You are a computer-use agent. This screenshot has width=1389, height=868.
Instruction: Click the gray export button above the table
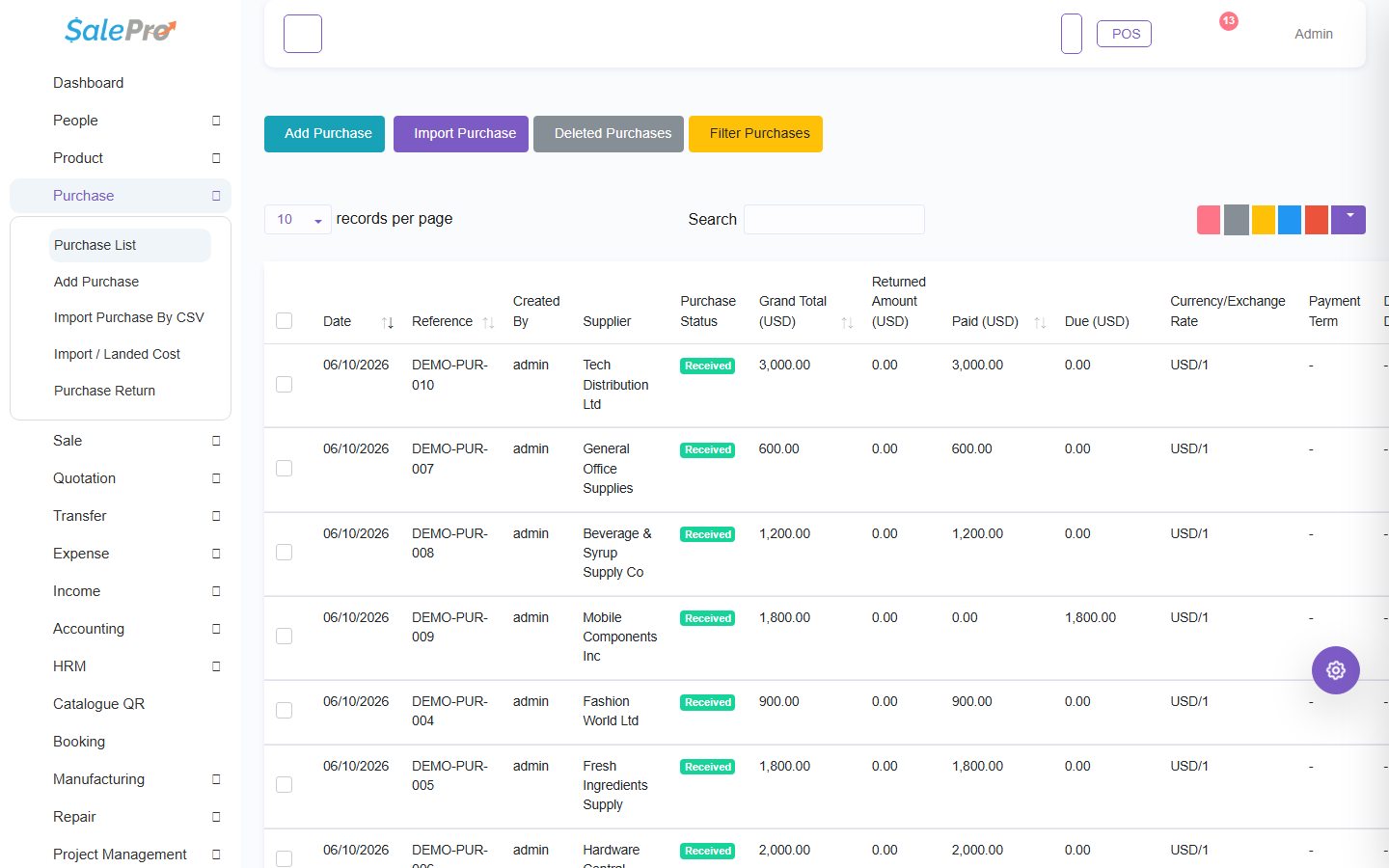pyautogui.click(x=1236, y=220)
